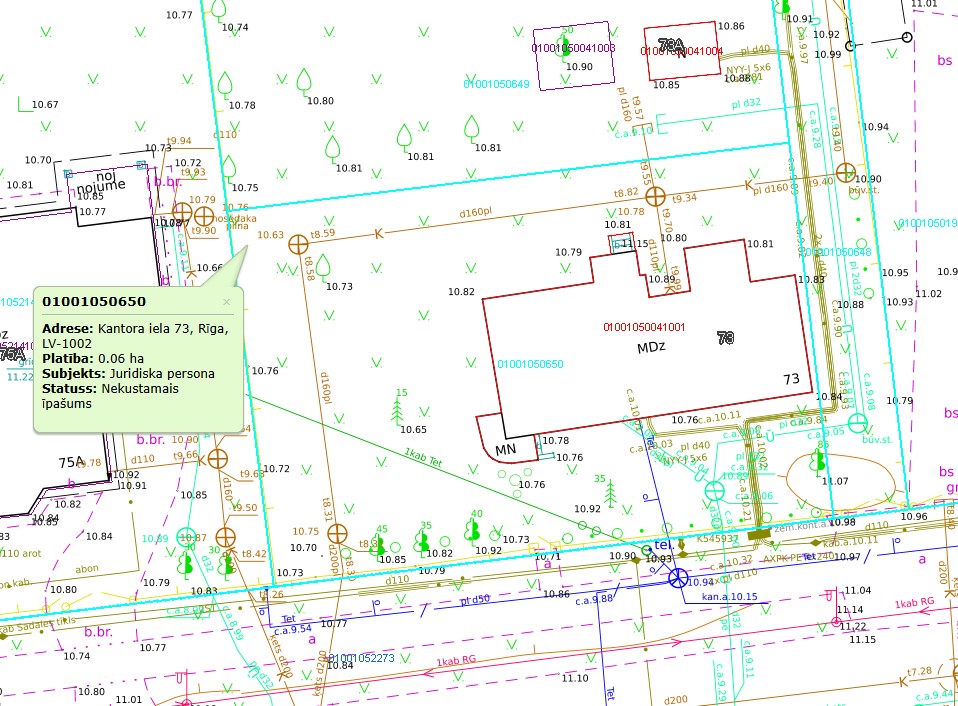This screenshot has height=706, width=958.
Task: Click the K545937 label near the road
Action: [x=717, y=539]
